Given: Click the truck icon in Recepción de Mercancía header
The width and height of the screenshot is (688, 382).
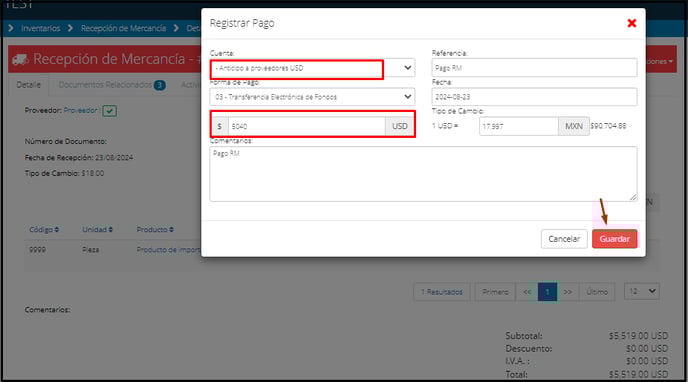Looking at the screenshot, I should (x=20, y=59).
